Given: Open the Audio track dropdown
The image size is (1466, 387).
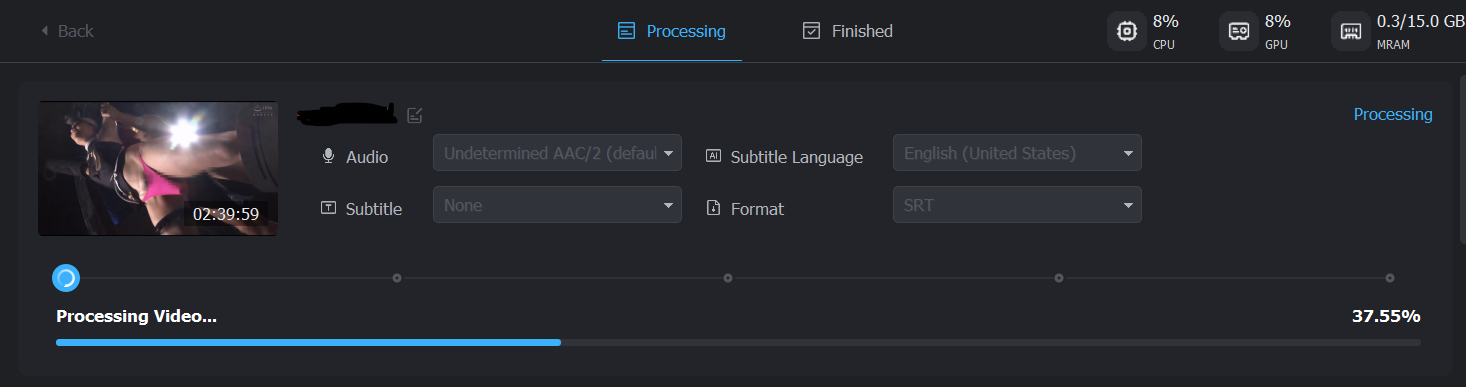Looking at the screenshot, I should click(x=557, y=153).
